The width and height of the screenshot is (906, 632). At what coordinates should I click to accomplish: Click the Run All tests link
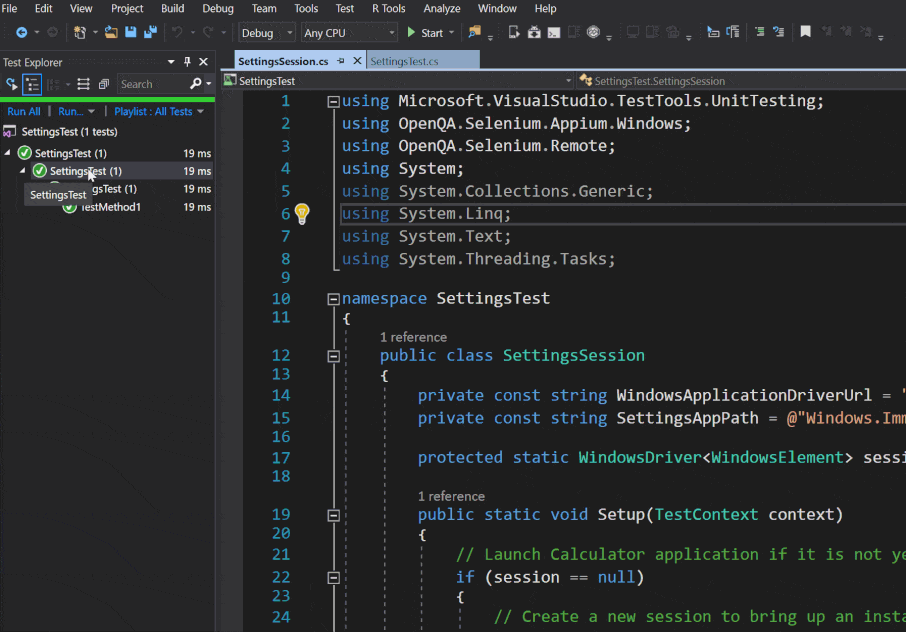tap(24, 112)
